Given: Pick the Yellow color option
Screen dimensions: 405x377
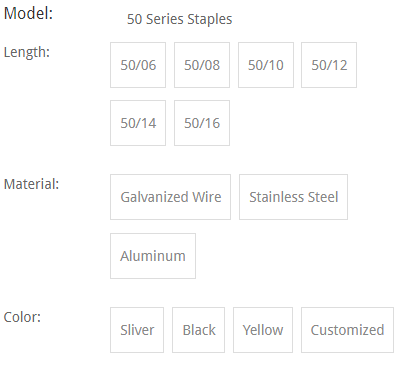Looking at the screenshot, I should tap(263, 330).
